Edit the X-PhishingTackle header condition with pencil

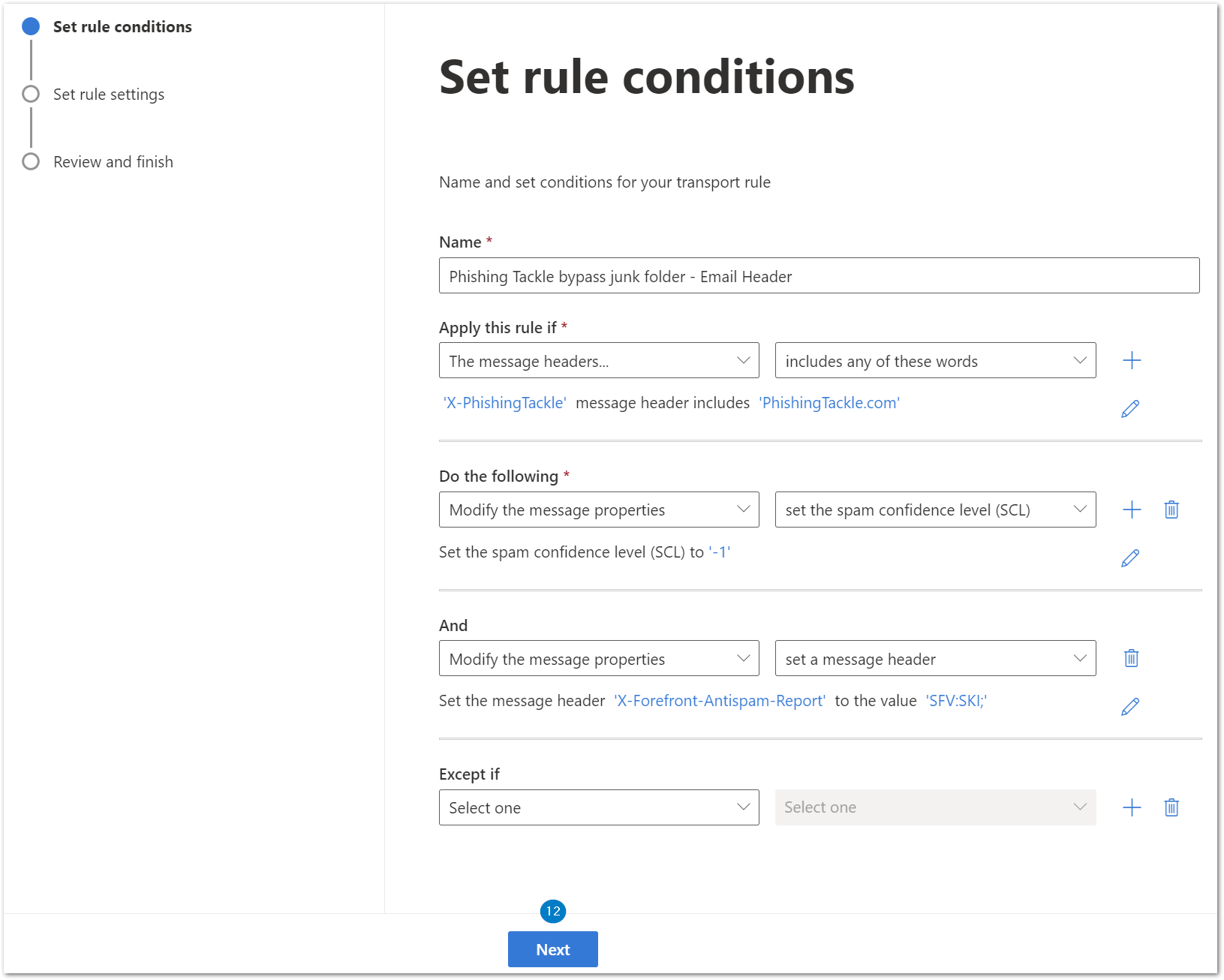point(1130,408)
